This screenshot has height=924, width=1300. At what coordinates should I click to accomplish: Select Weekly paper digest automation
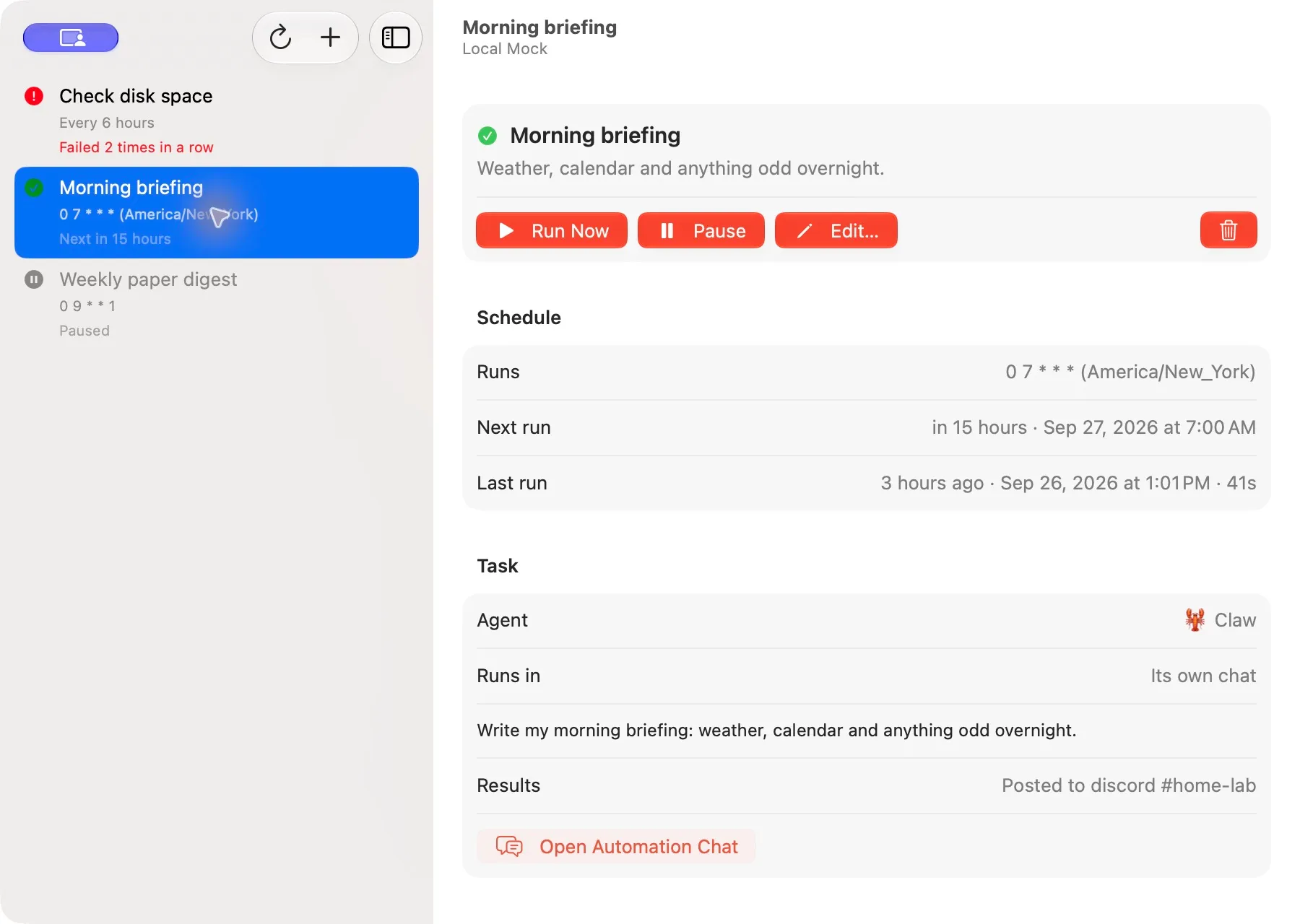pyautogui.click(x=217, y=304)
